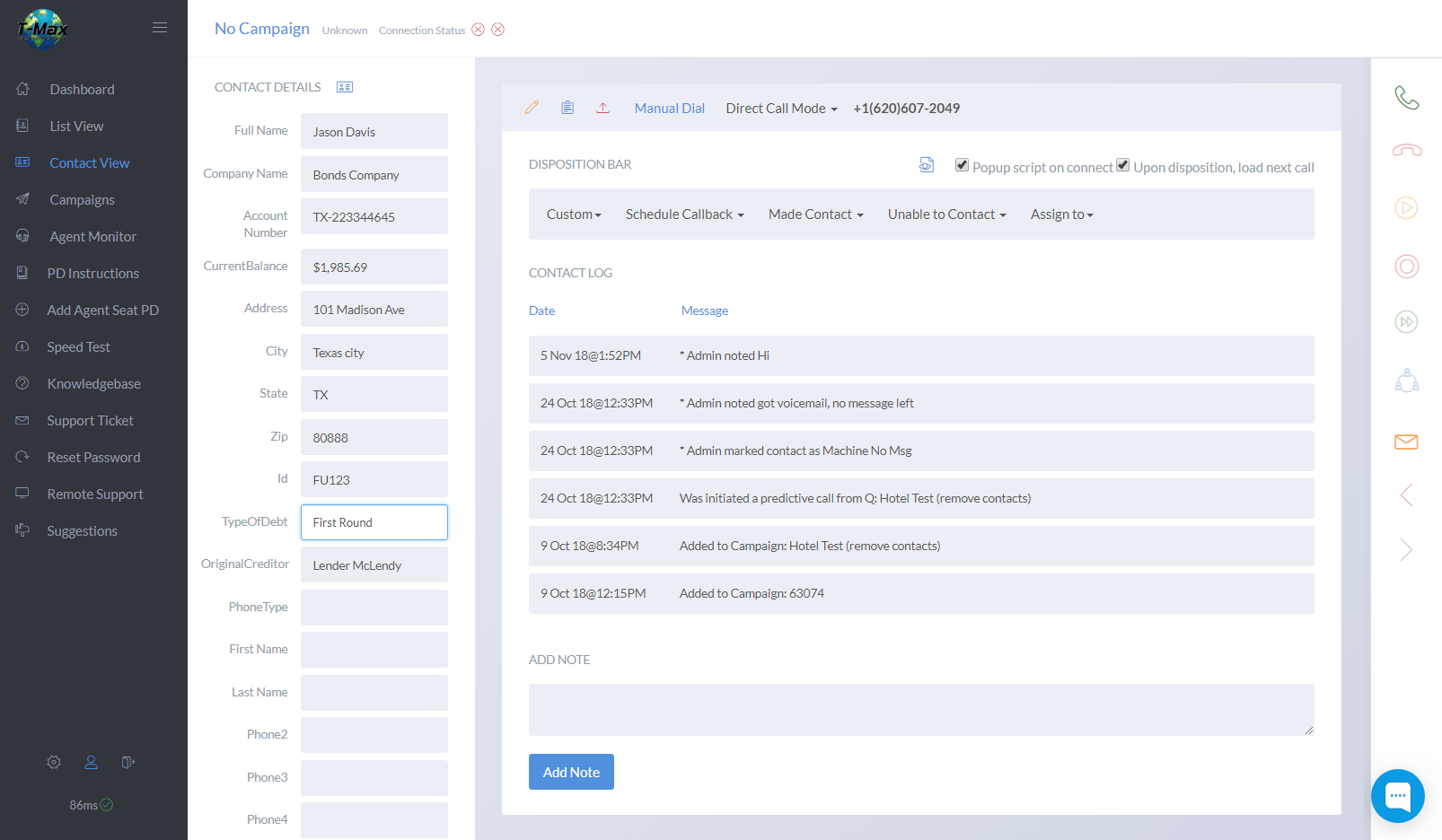Expand the Unable to Contact dropdown
This screenshot has height=840, width=1442.
(x=947, y=214)
